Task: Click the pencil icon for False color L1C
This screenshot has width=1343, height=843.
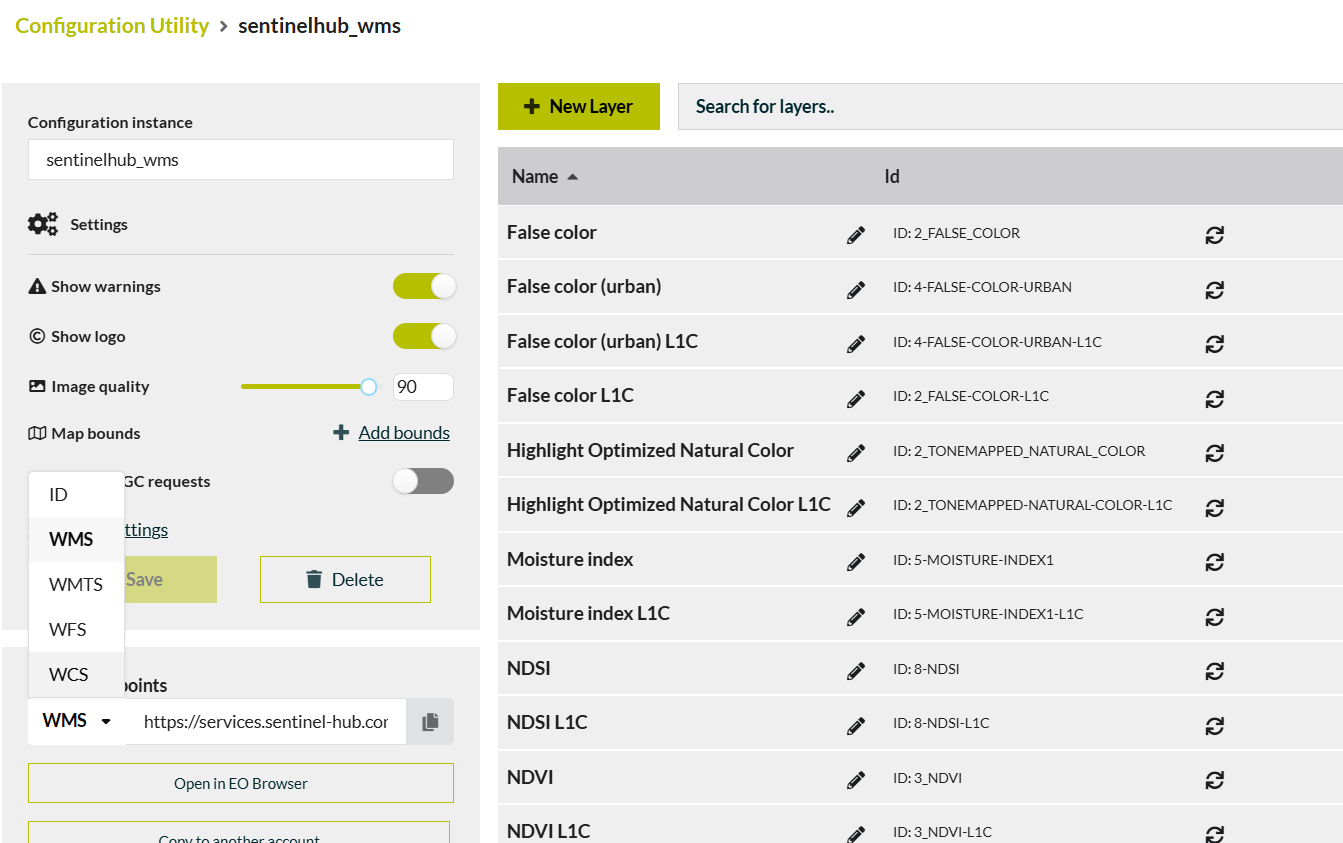Action: (856, 399)
